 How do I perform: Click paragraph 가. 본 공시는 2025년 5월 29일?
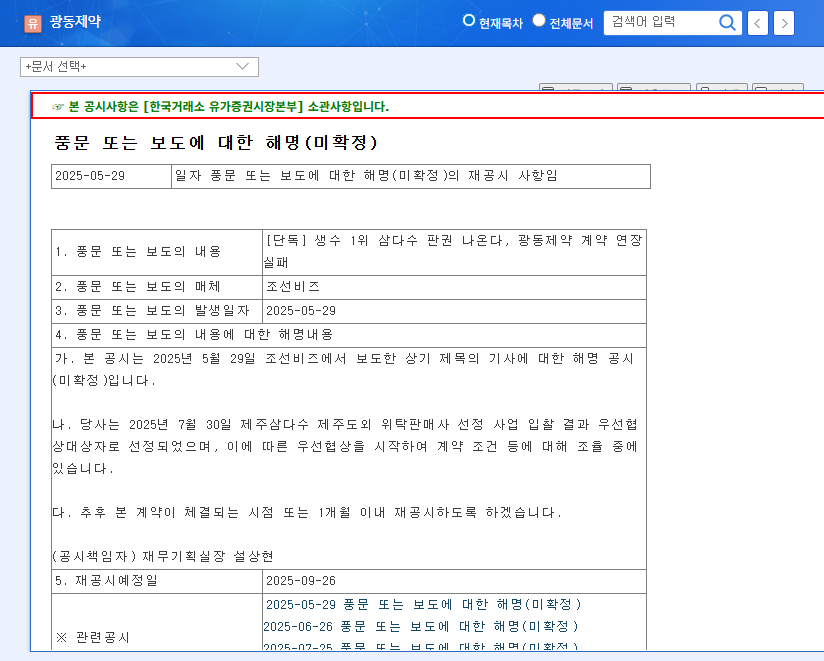pos(345,369)
